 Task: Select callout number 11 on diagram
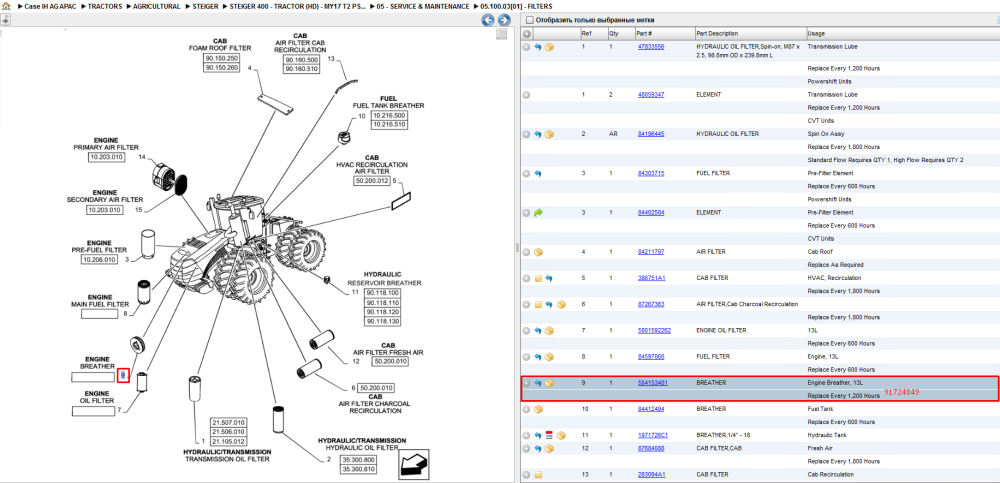(355, 292)
